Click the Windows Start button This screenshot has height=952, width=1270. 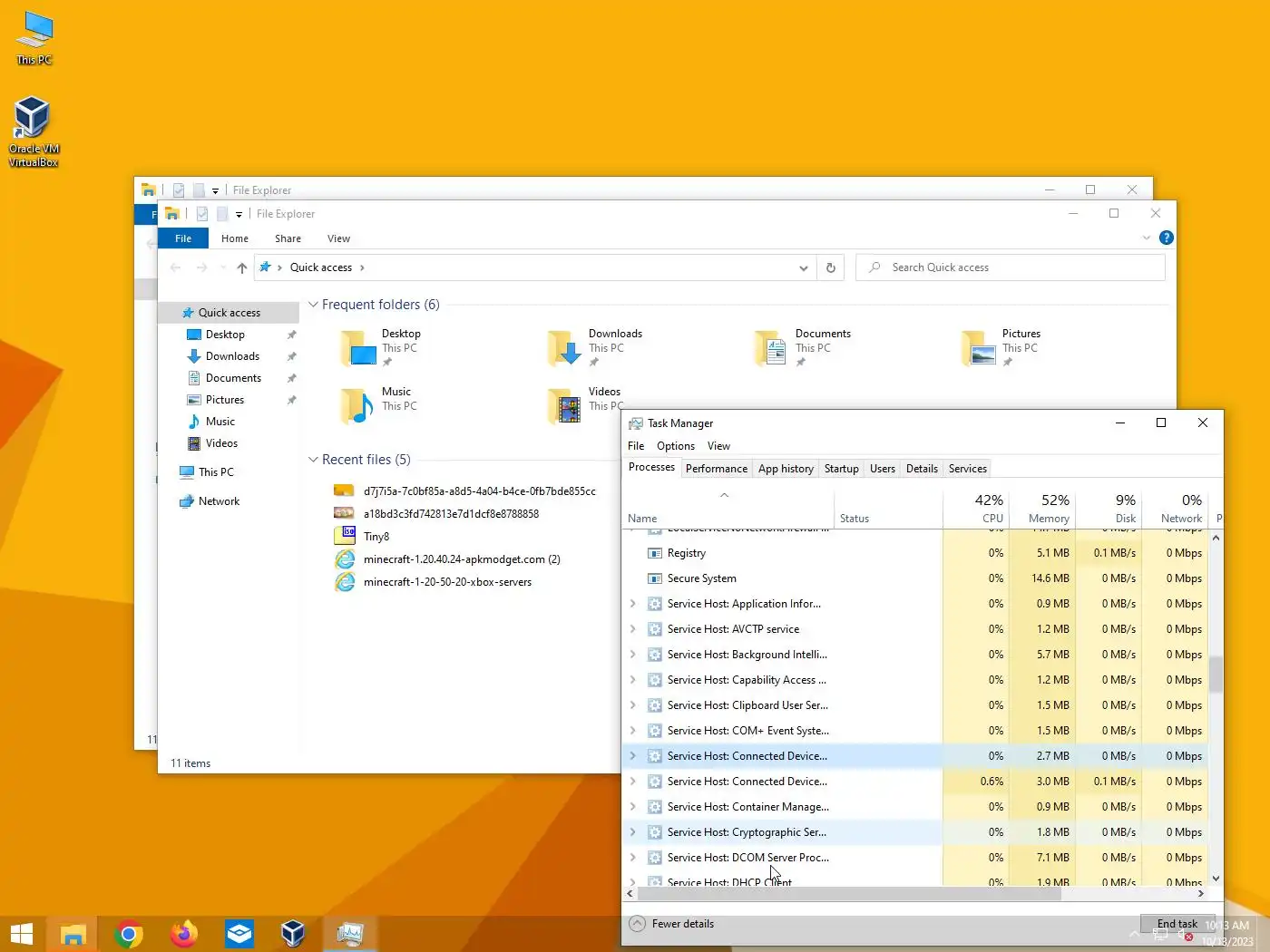(x=22, y=934)
